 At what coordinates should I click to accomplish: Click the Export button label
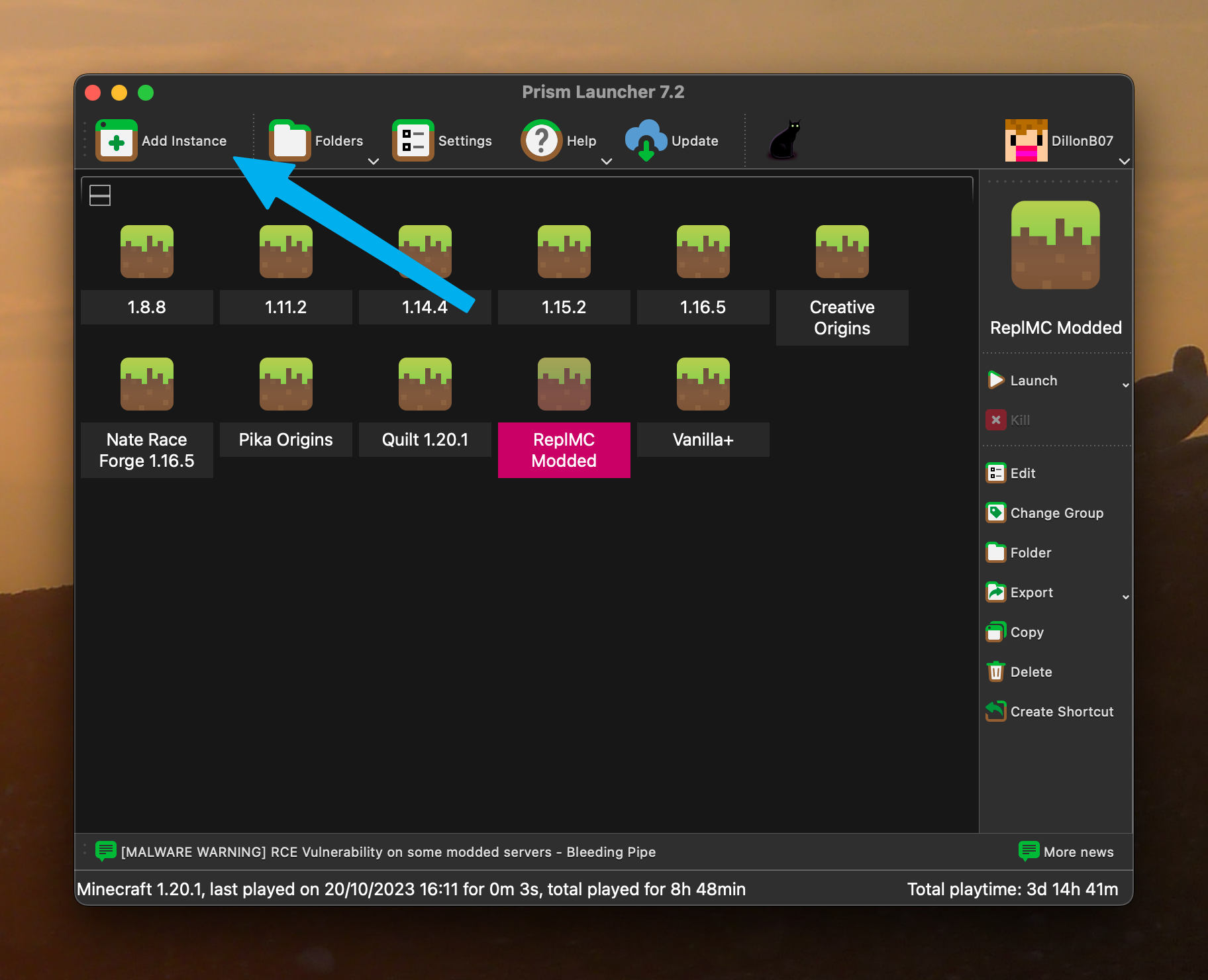[1032, 593]
